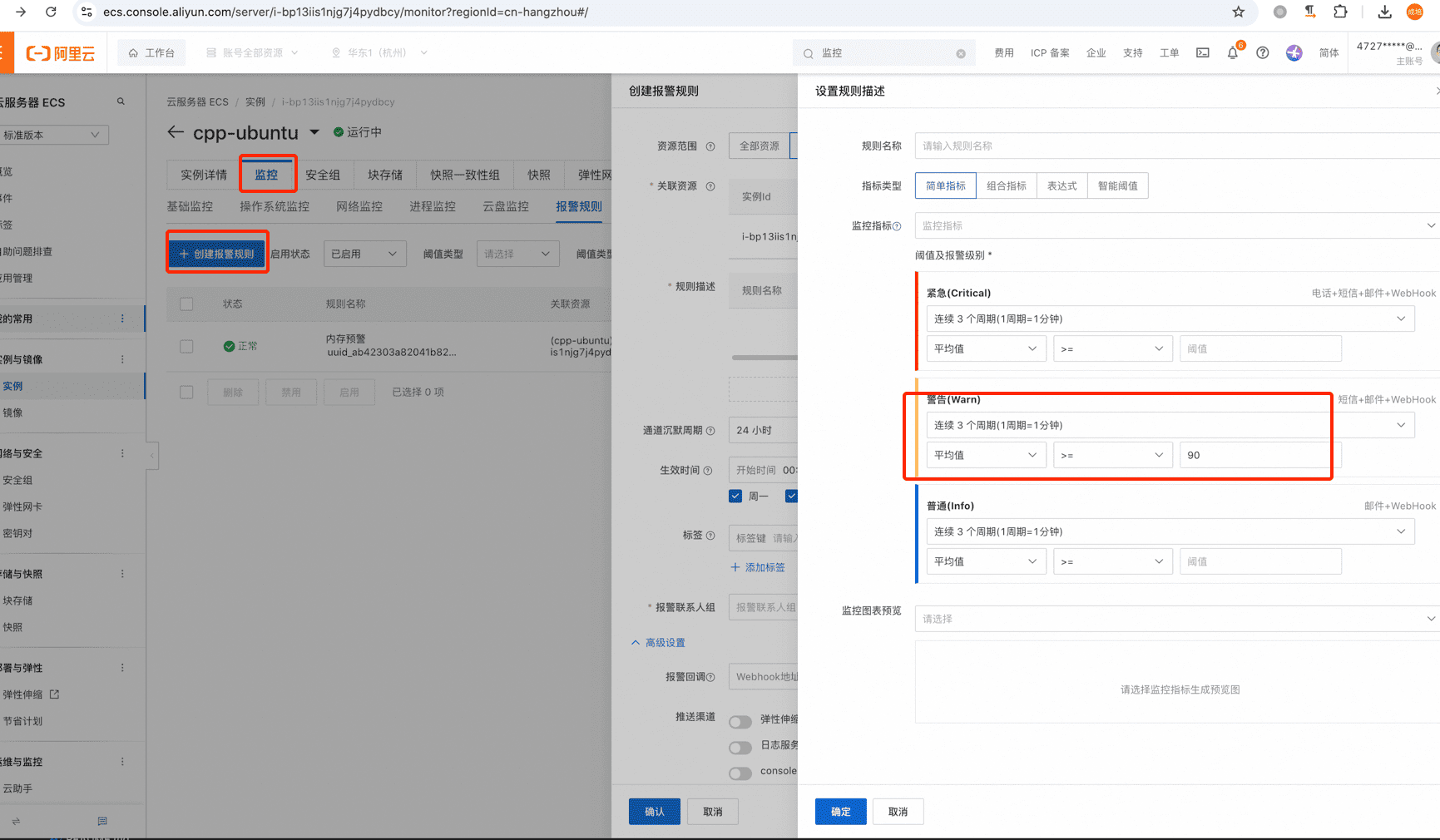Open the more icon next to 网络与安全
This screenshot has width=1440, height=840.
(122, 453)
